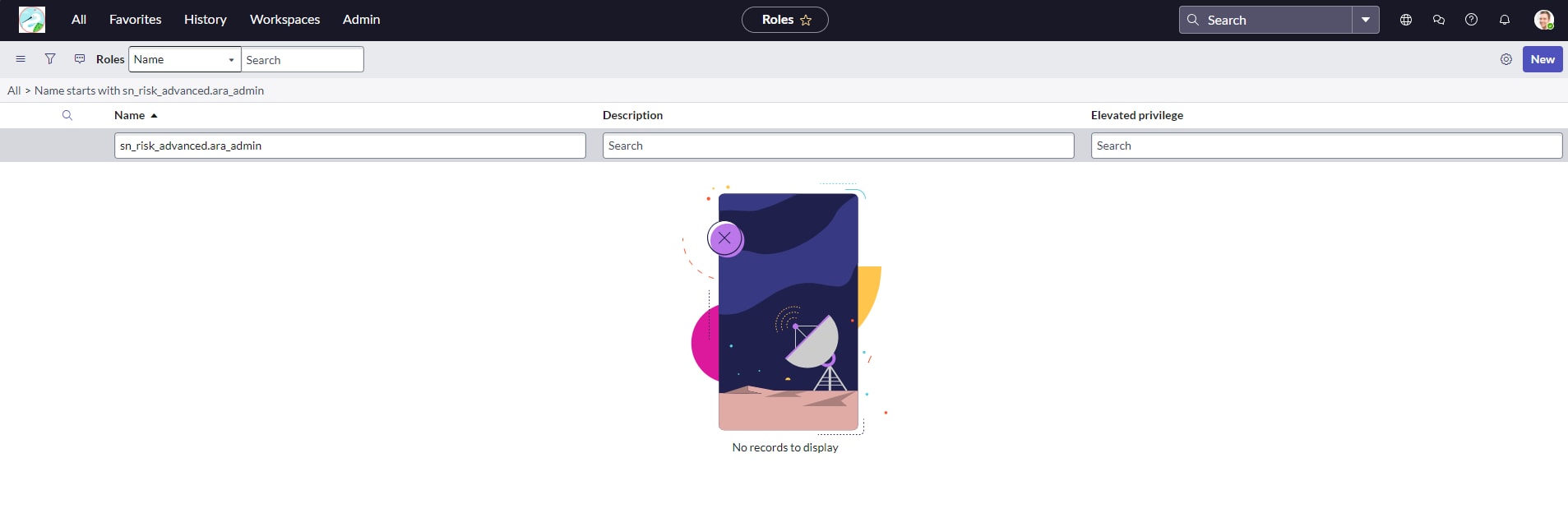Click the 'Name starts with sn_risk_advanced.ara_admin' breadcrumb
The image size is (1568, 518).
click(149, 90)
